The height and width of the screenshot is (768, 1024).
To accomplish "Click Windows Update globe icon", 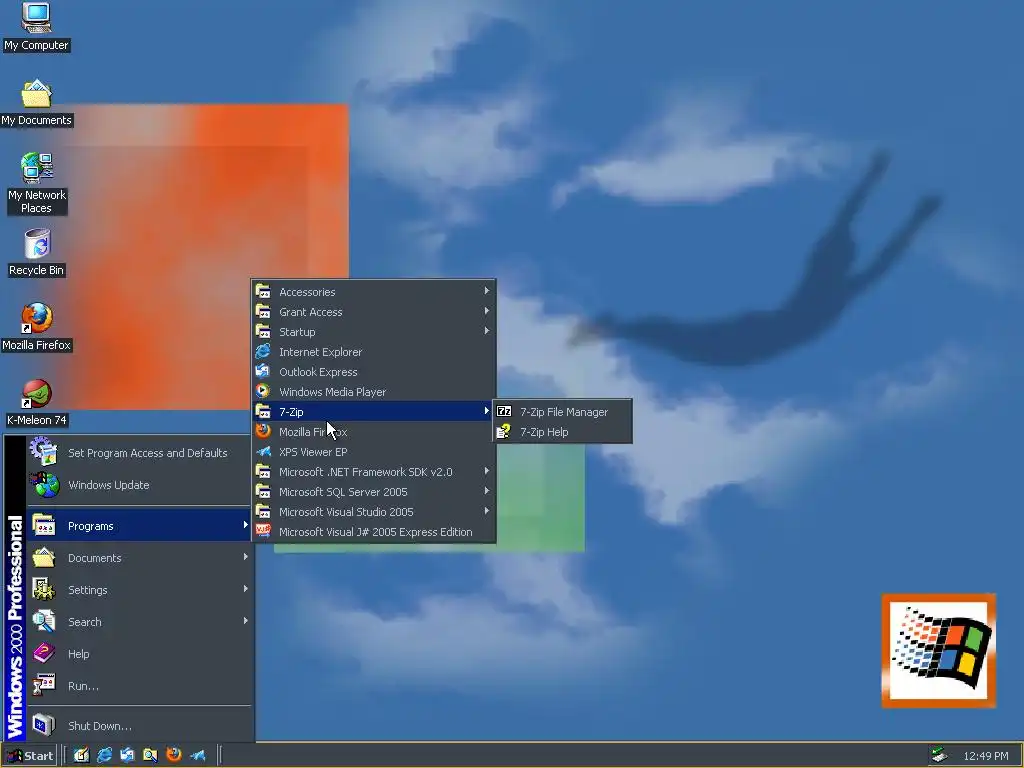I will pyautogui.click(x=44, y=485).
